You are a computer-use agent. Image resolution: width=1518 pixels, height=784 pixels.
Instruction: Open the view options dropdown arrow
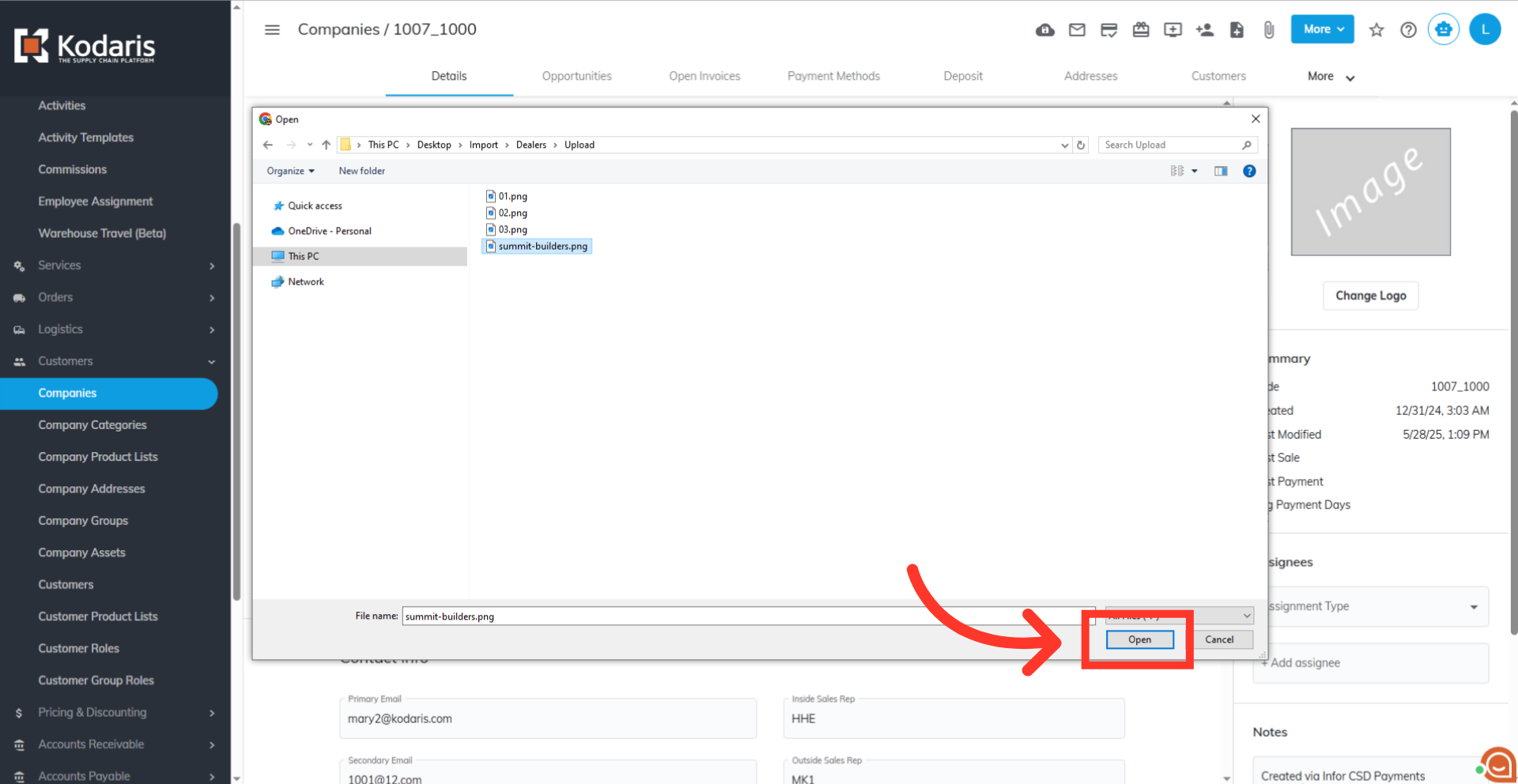1195,171
